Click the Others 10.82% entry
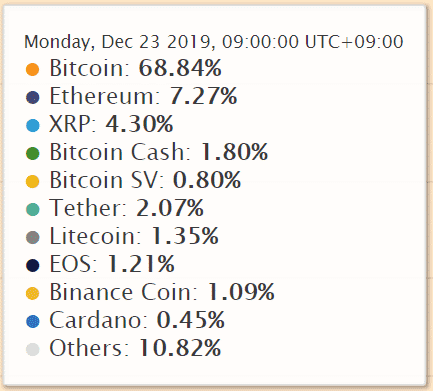Viewport: 433px width, 391px height. (135, 348)
